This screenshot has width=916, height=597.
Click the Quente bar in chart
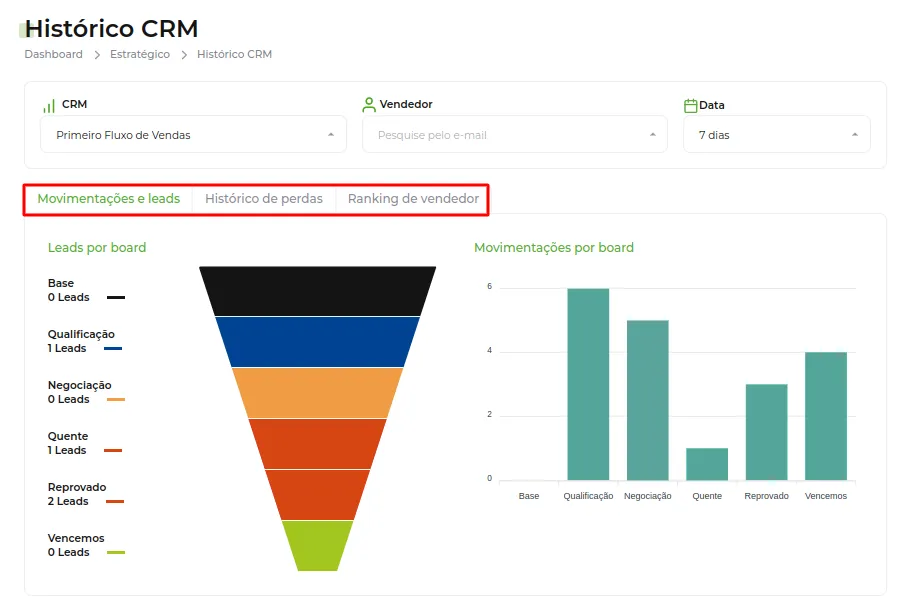tap(707, 464)
